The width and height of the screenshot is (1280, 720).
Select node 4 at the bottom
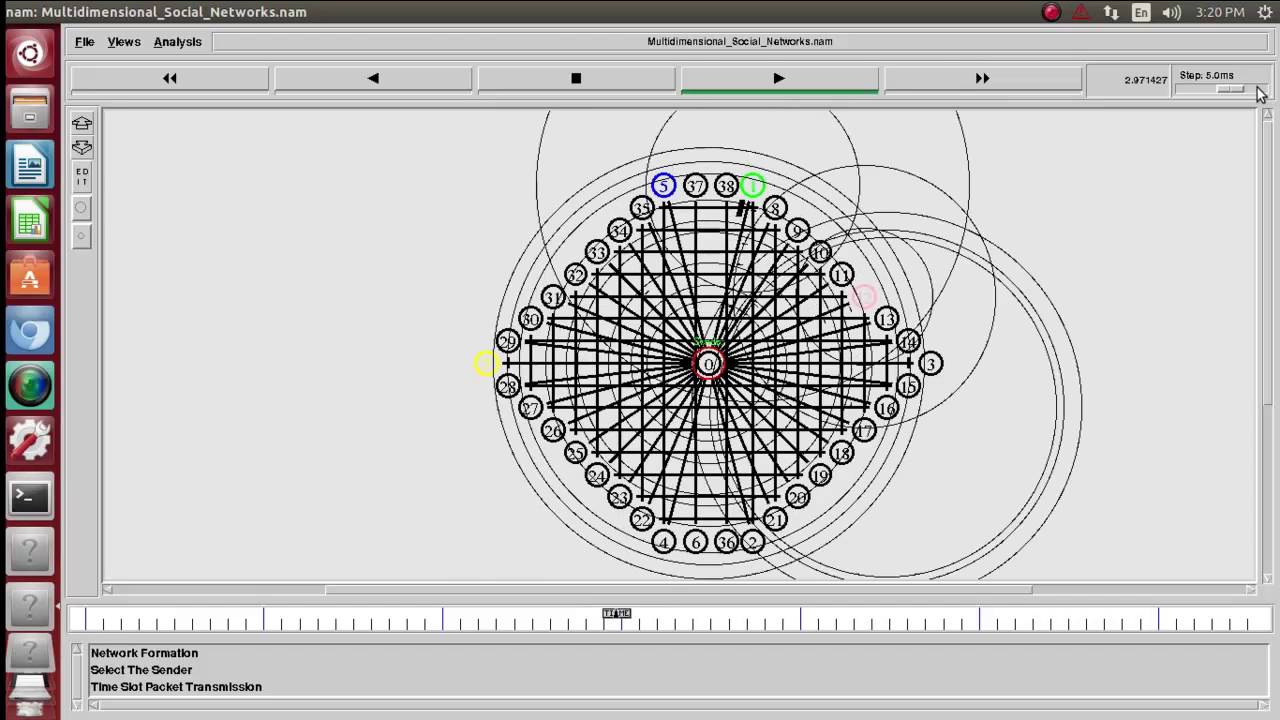tap(664, 542)
